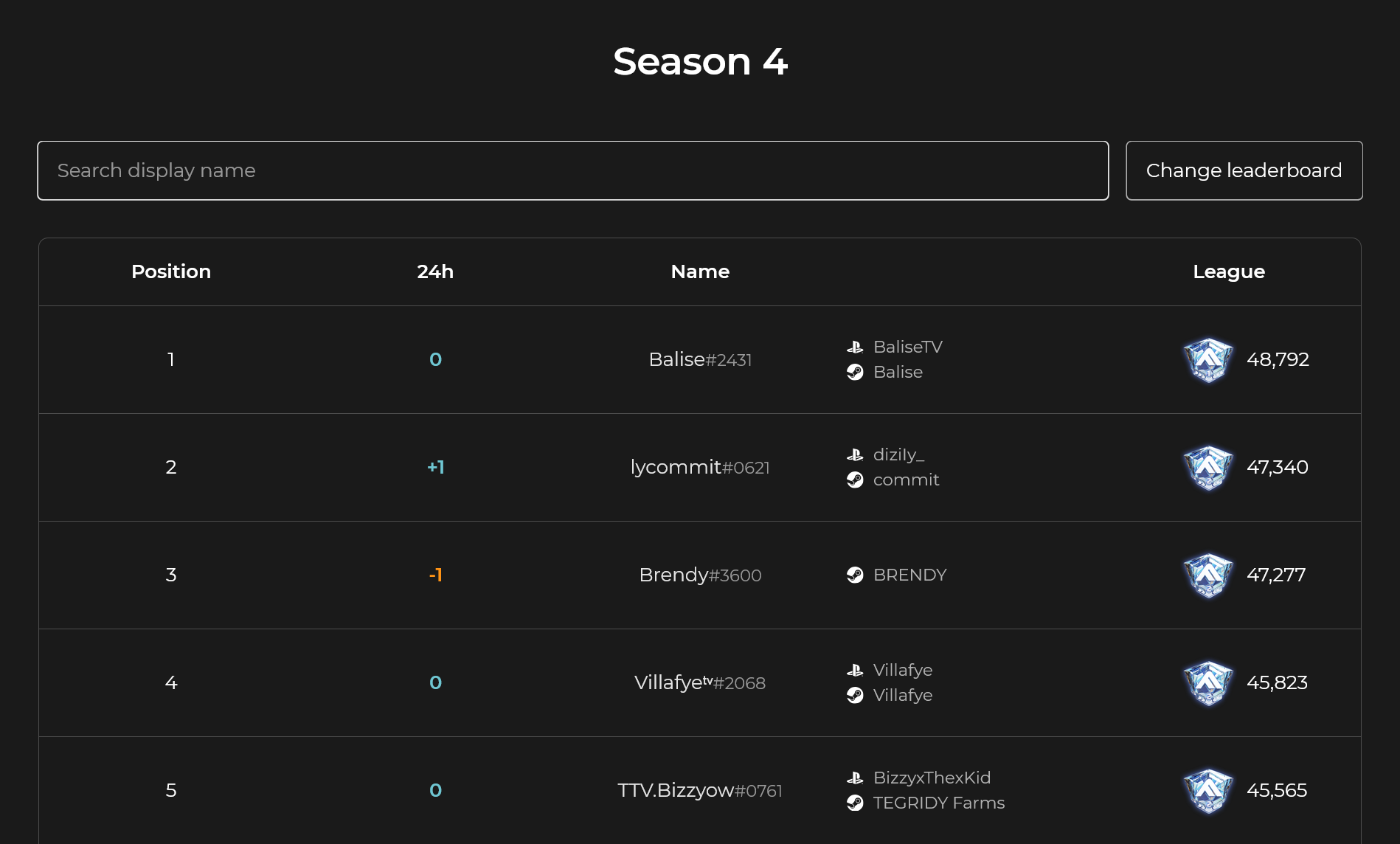The image size is (1400, 844).
Task: Open player lycommit#0621
Action: pos(700,467)
